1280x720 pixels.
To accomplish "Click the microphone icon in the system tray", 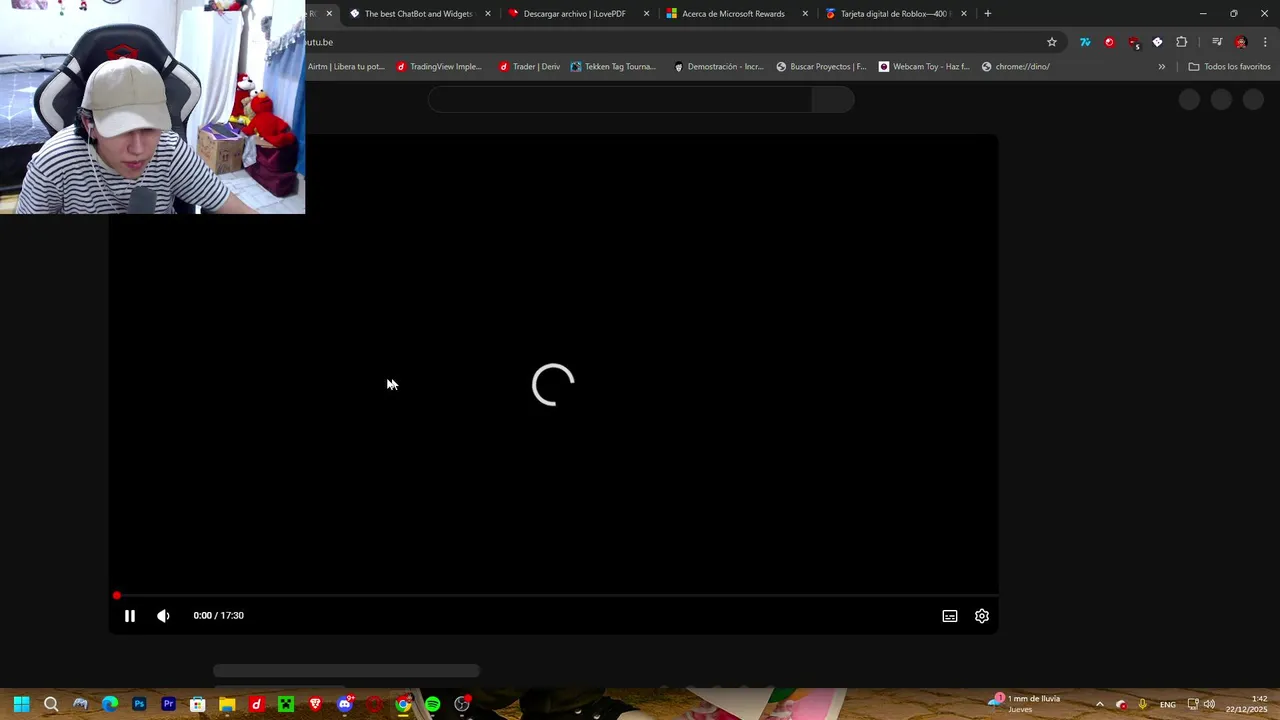I will click(x=1143, y=704).
